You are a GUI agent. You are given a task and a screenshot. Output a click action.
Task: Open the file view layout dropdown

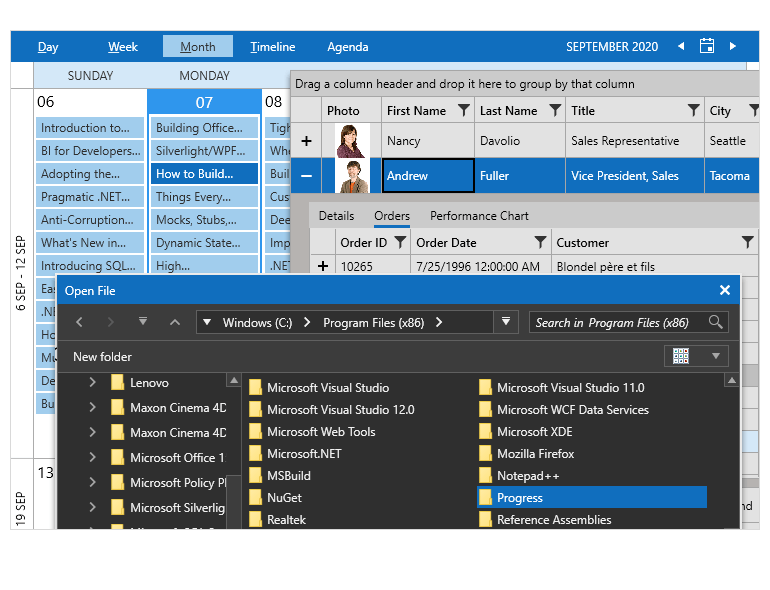coord(715,356)
